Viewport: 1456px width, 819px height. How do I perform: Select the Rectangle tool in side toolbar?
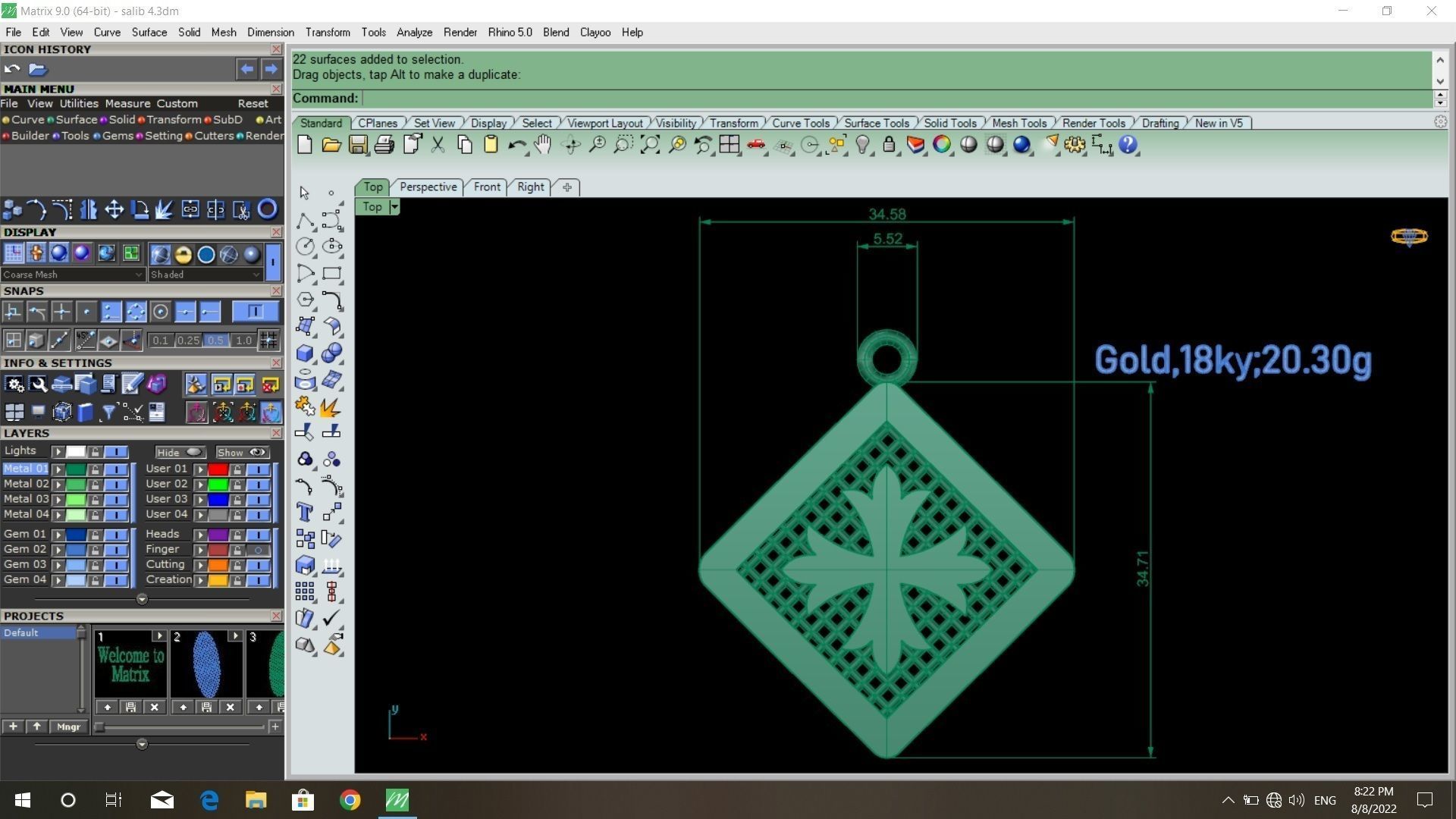331,274
